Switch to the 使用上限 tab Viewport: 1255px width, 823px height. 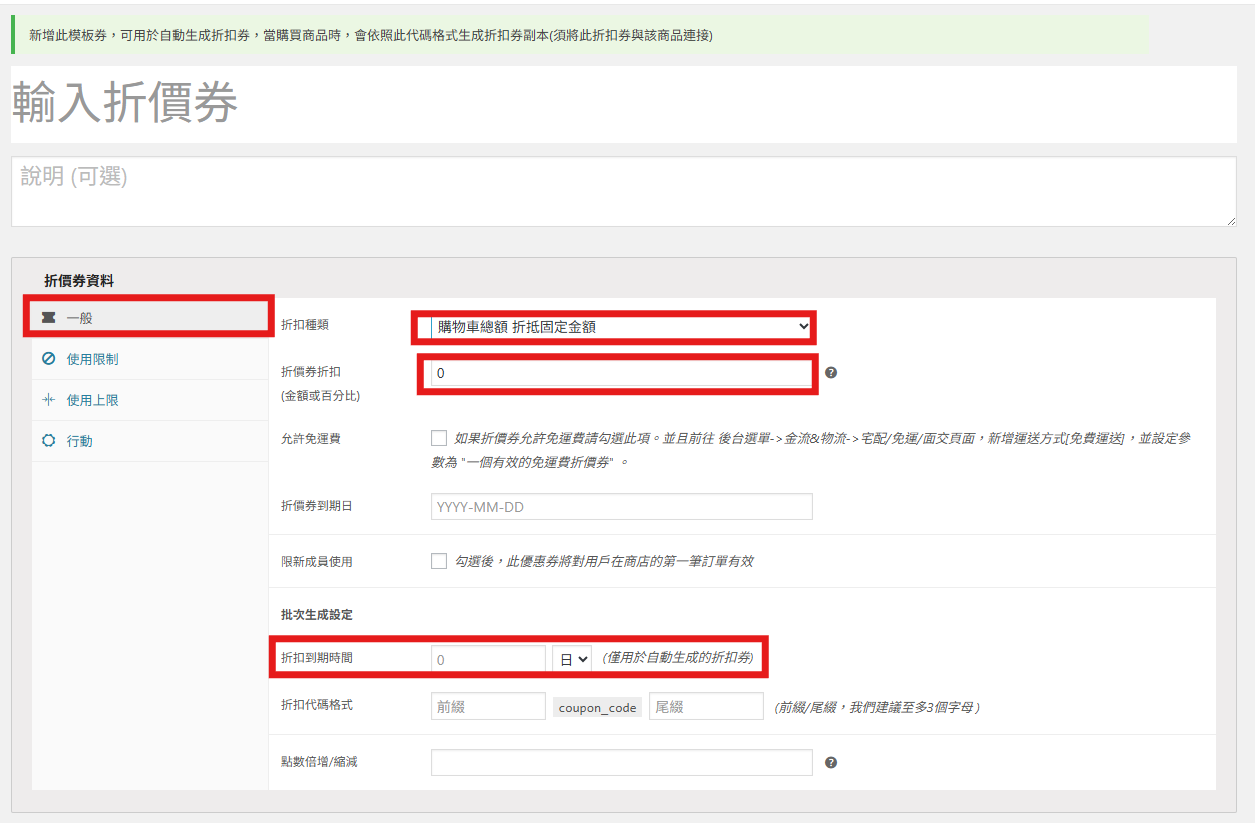point(93,400)
